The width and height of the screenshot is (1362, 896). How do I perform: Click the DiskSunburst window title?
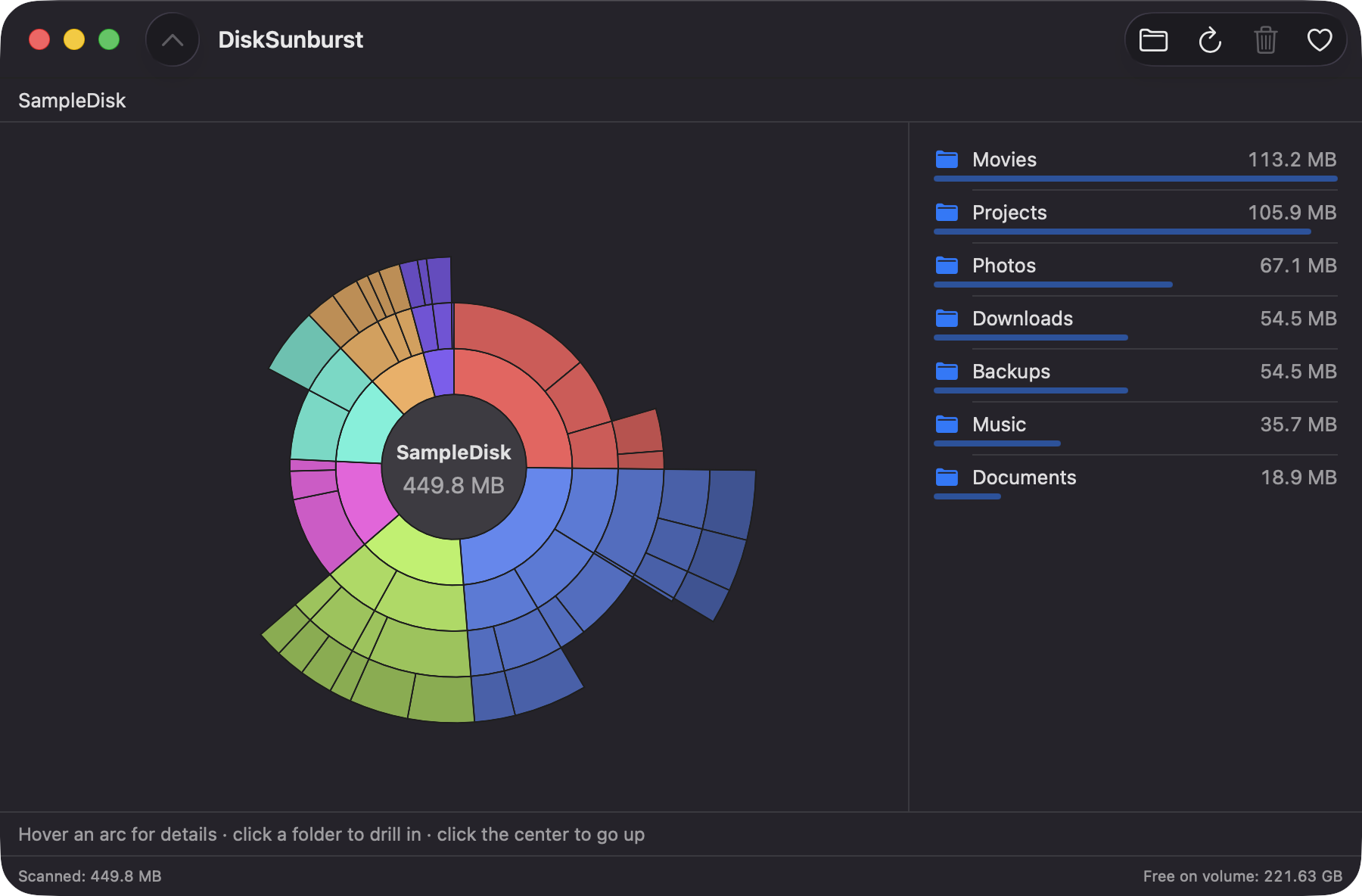tap(291, 40)
